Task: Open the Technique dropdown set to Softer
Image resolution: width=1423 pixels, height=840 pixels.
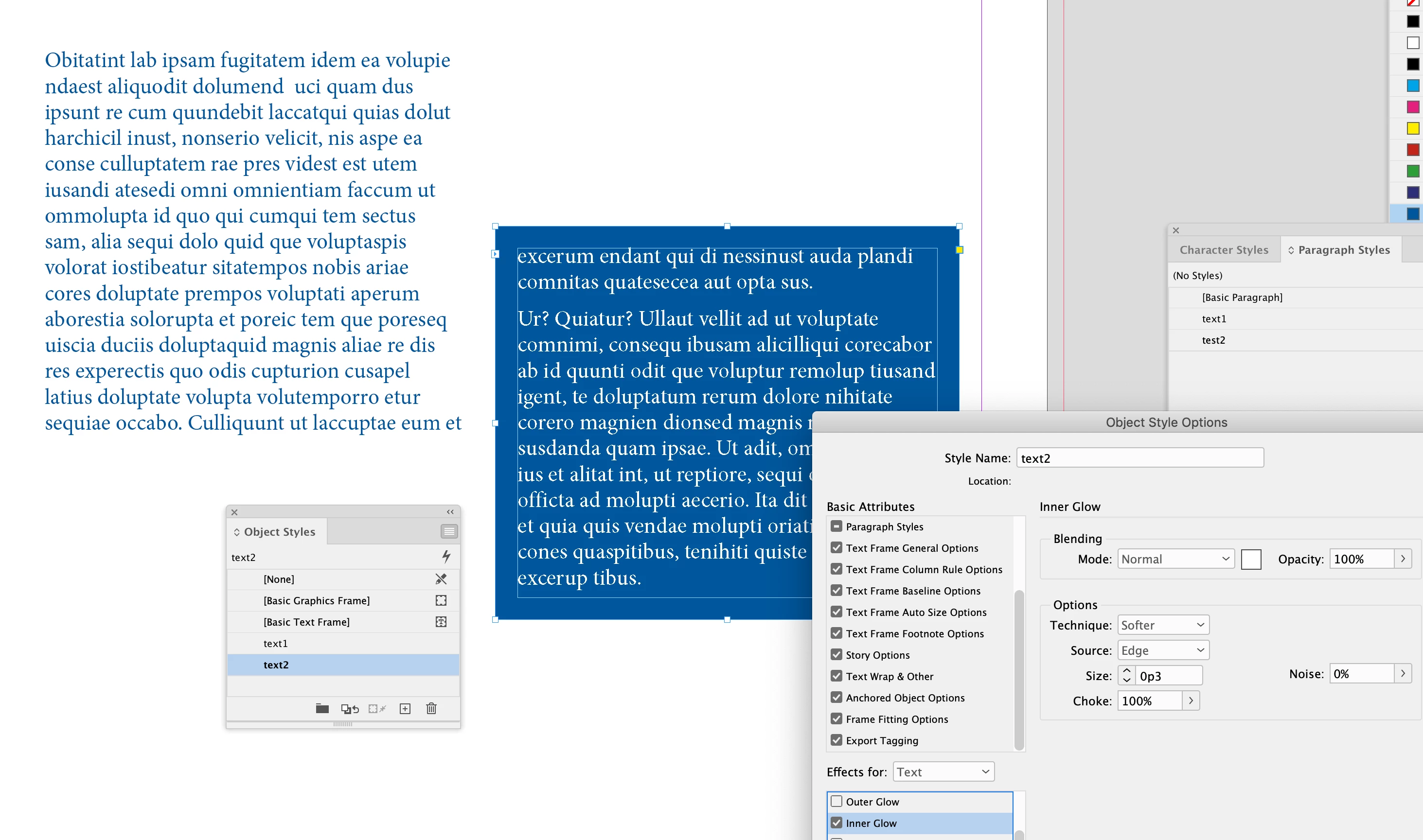Action: click(1162, 625)
